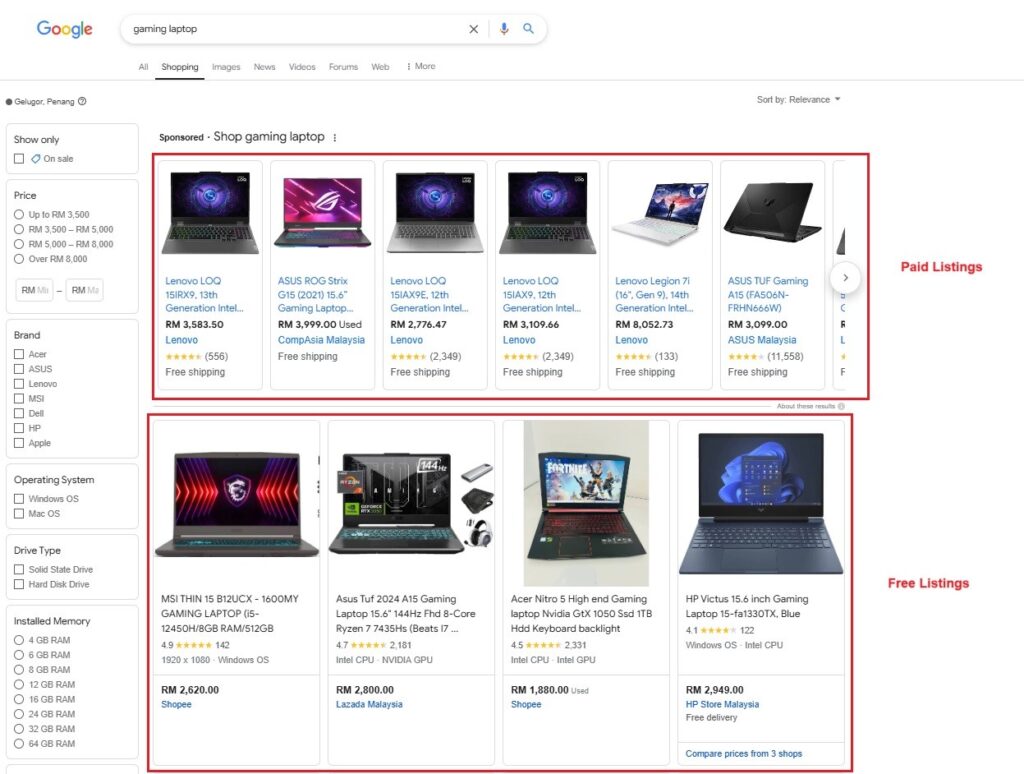Check the Lenovo brand filter
This screenshot has height=774, width=1024.
[17, 383]
